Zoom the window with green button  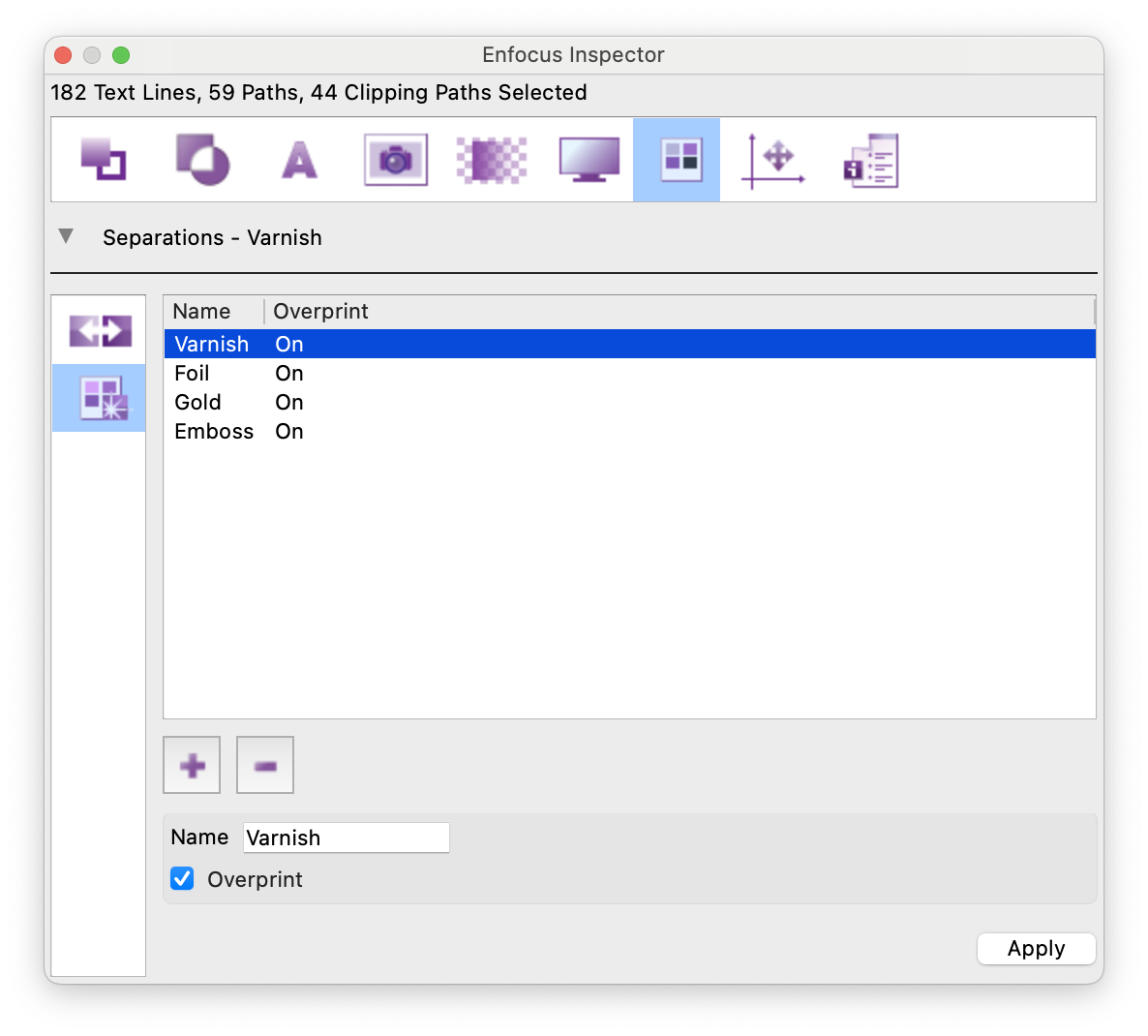coord(121,55)
